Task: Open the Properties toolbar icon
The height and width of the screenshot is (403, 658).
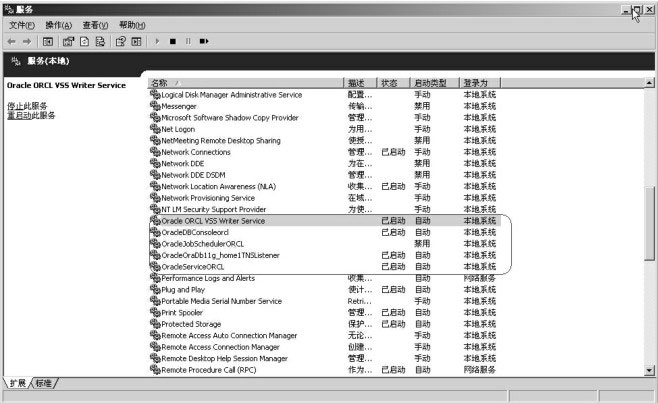Action: pyautogui.click(x=68, y=42)
